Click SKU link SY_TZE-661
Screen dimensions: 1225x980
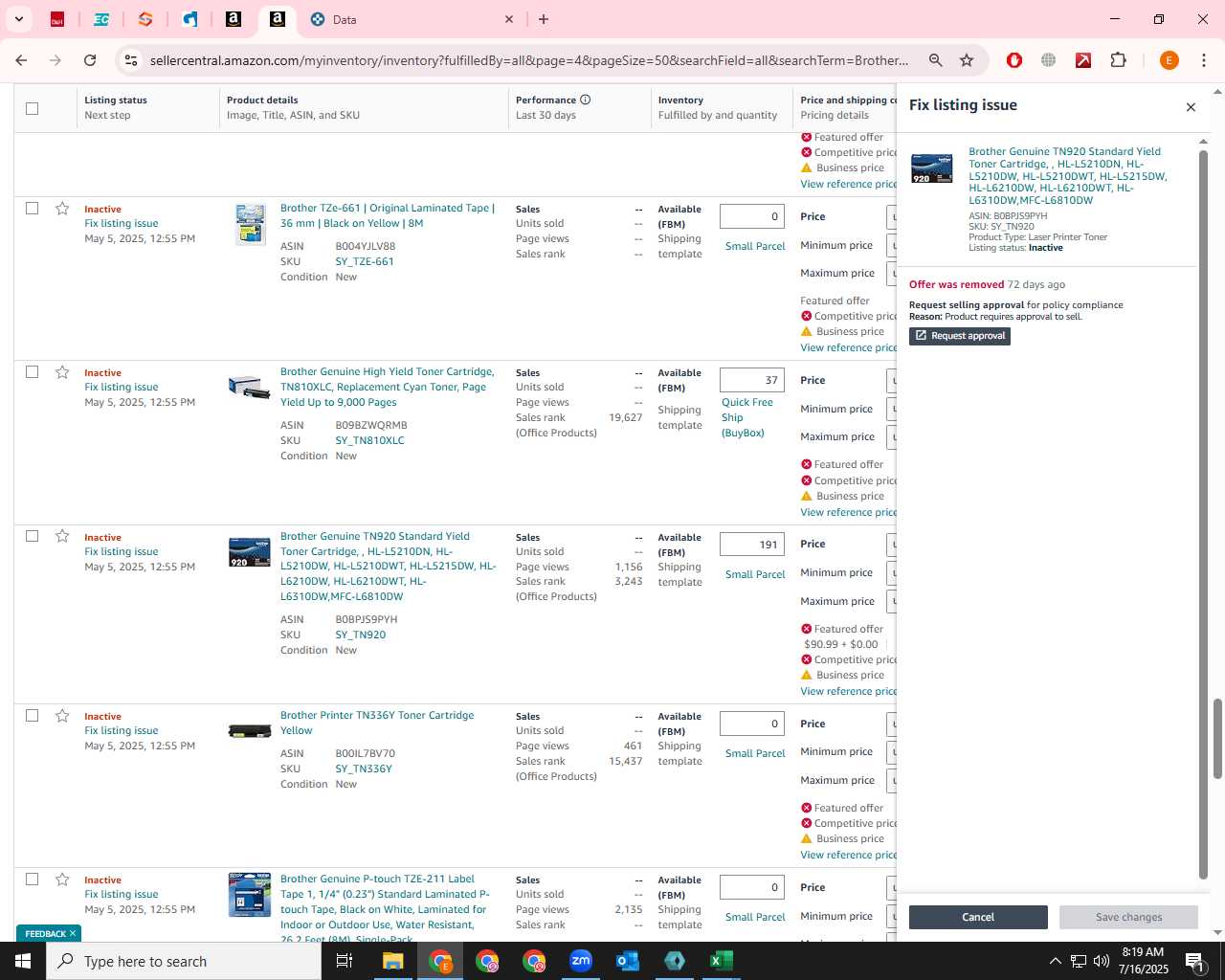pos(364,261)
